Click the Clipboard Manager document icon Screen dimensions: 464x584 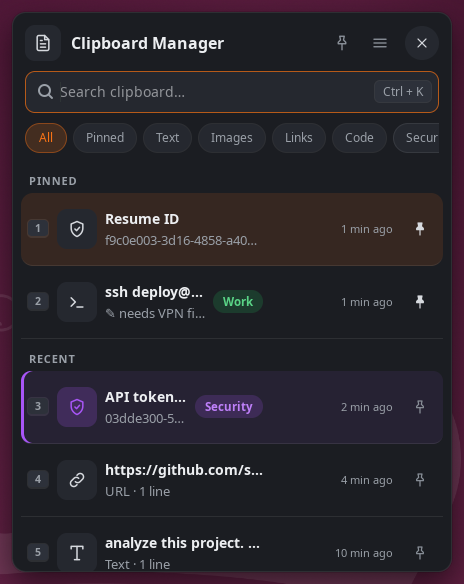(43, 43)
